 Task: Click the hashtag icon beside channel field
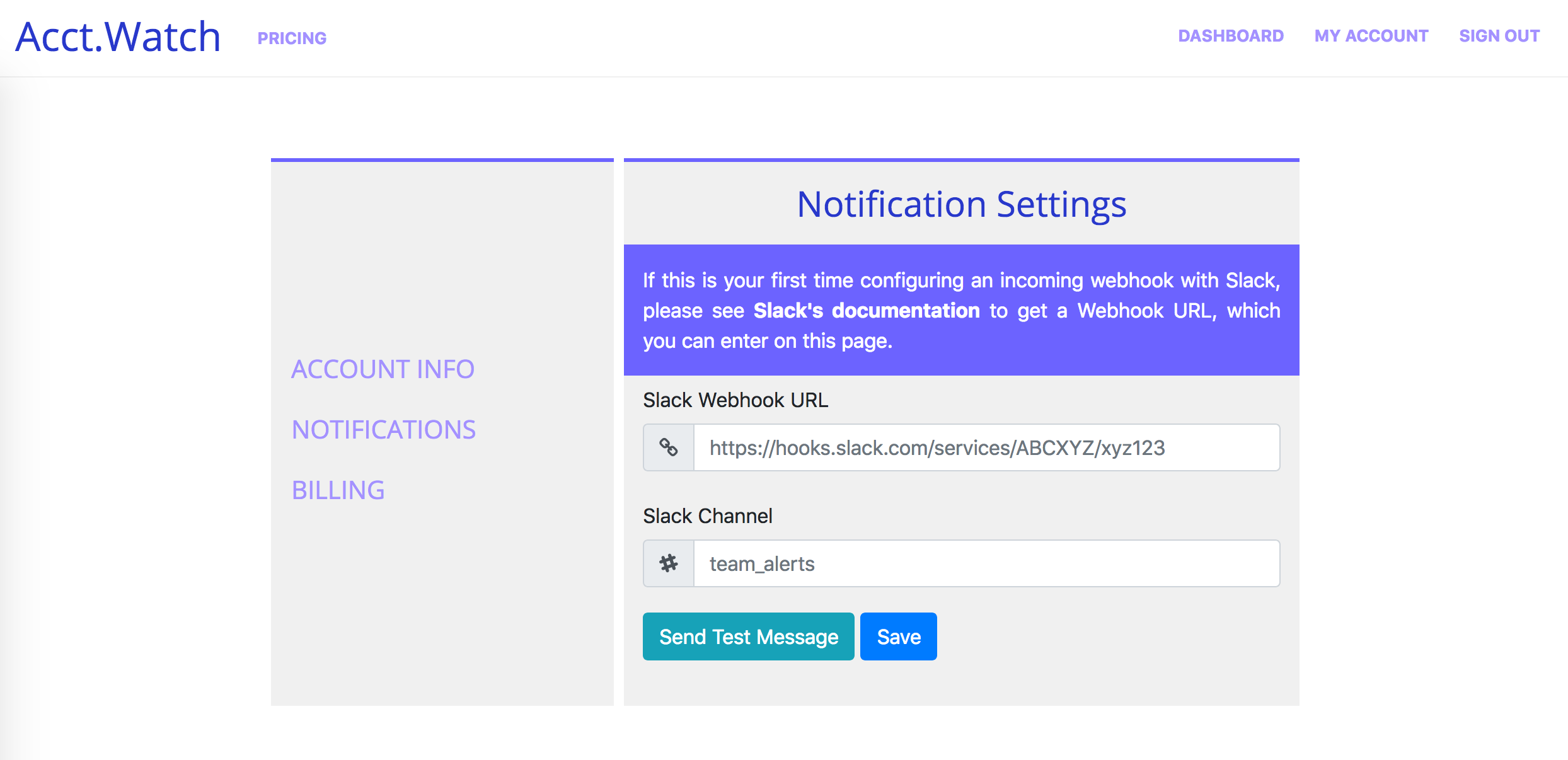coord(668,563)
